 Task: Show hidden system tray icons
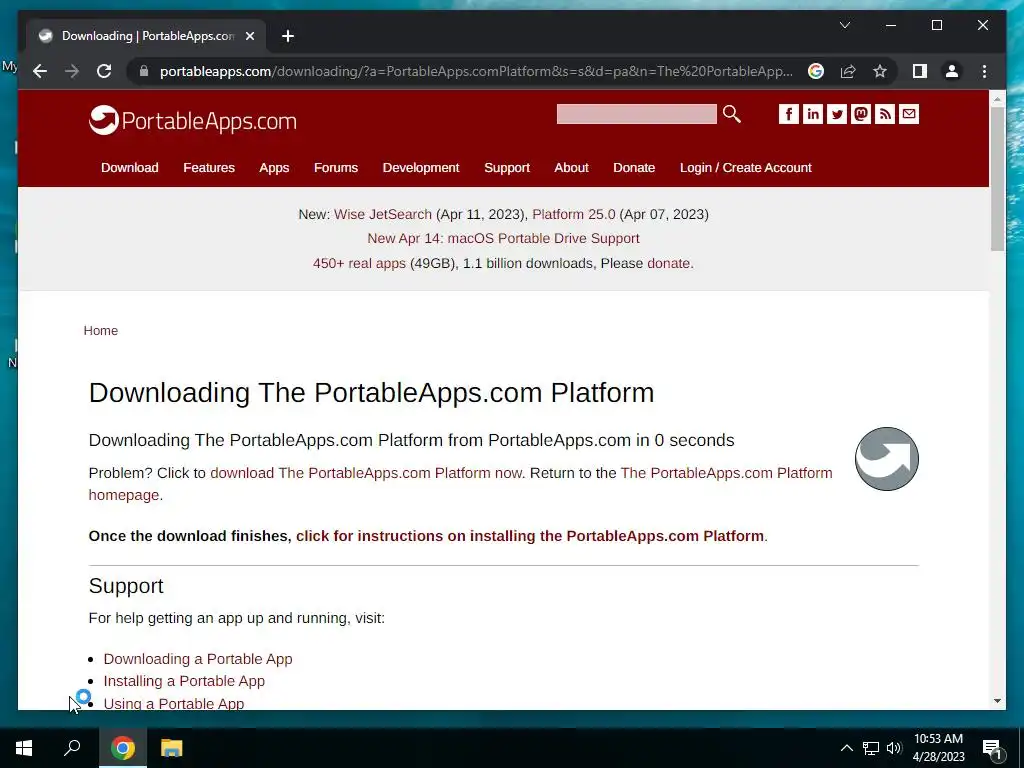click(846, 748)
